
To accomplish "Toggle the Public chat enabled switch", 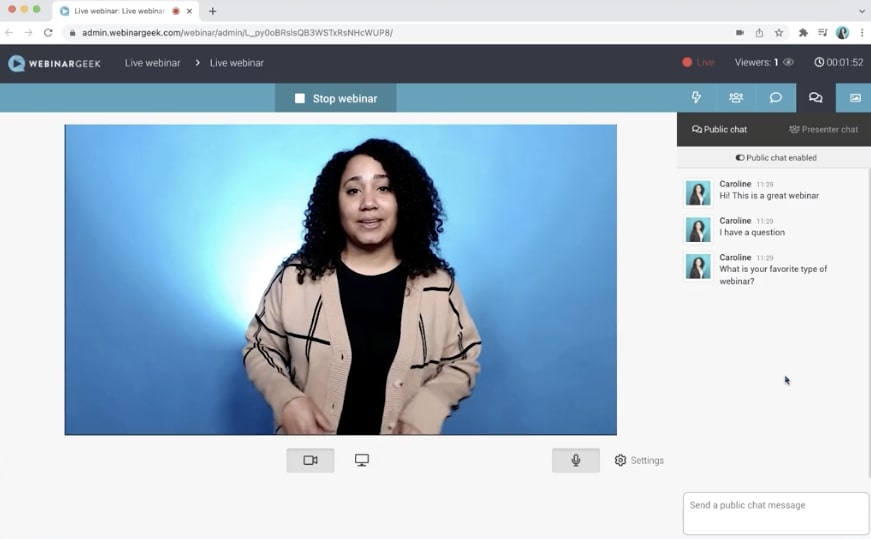I will (741, 158).
